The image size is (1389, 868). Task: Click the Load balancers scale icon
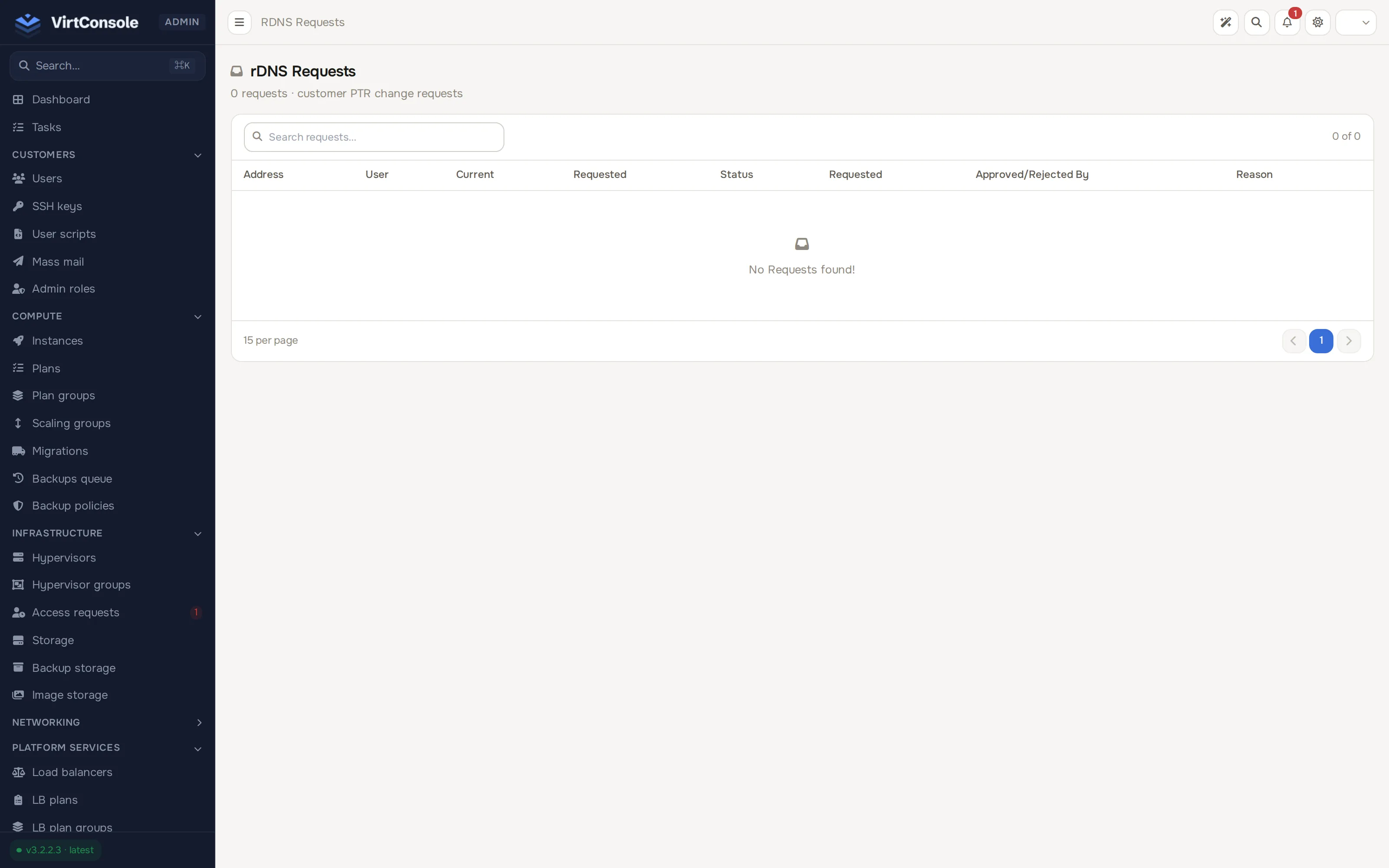click(x=18, y=772)
